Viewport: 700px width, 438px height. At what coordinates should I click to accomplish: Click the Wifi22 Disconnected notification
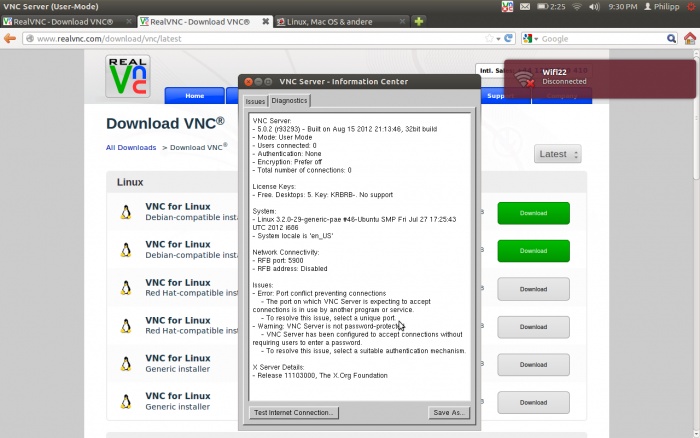click(600, 79)
